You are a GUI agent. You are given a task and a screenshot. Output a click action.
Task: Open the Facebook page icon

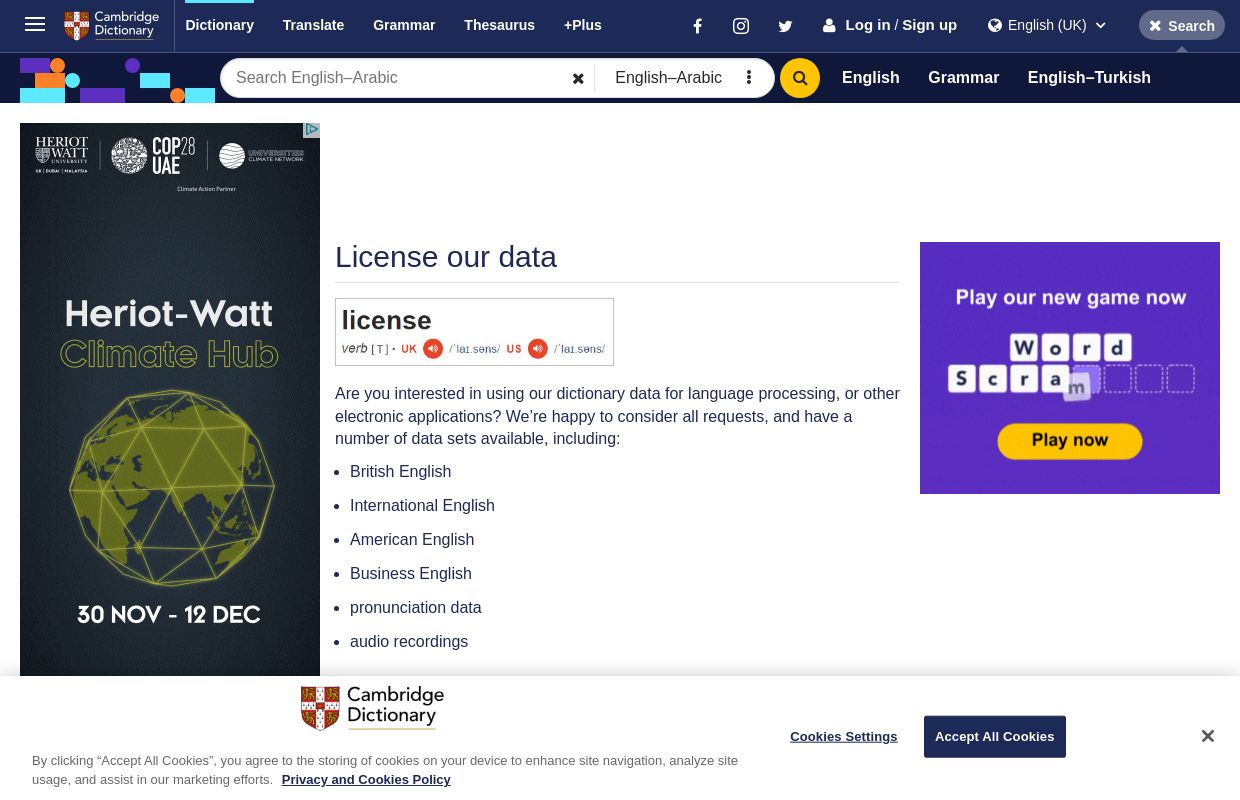pos(698,26)
